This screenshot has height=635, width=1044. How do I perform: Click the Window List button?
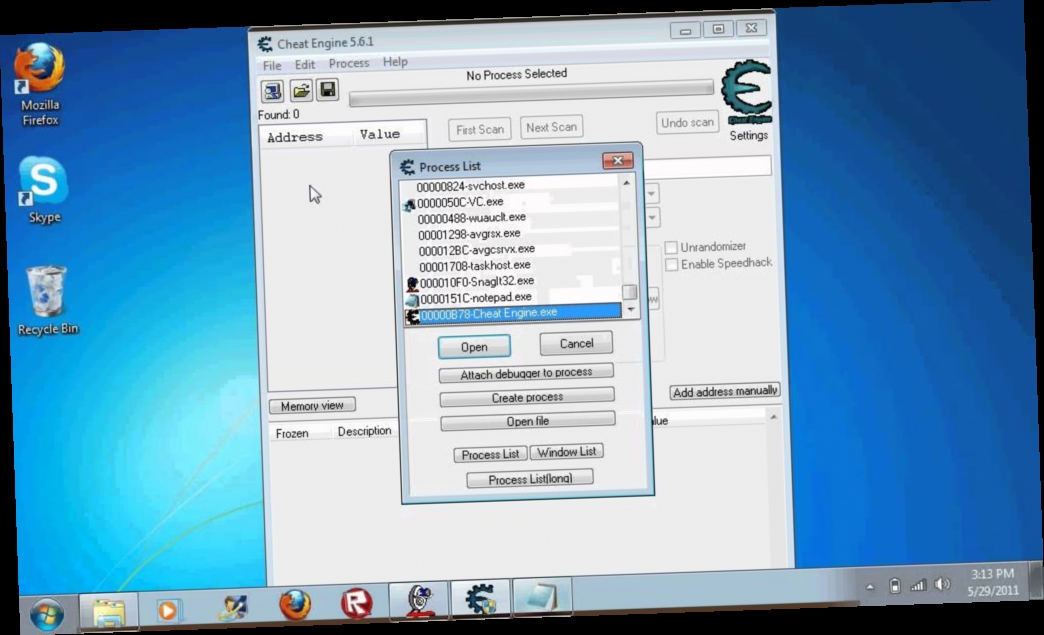567,452
